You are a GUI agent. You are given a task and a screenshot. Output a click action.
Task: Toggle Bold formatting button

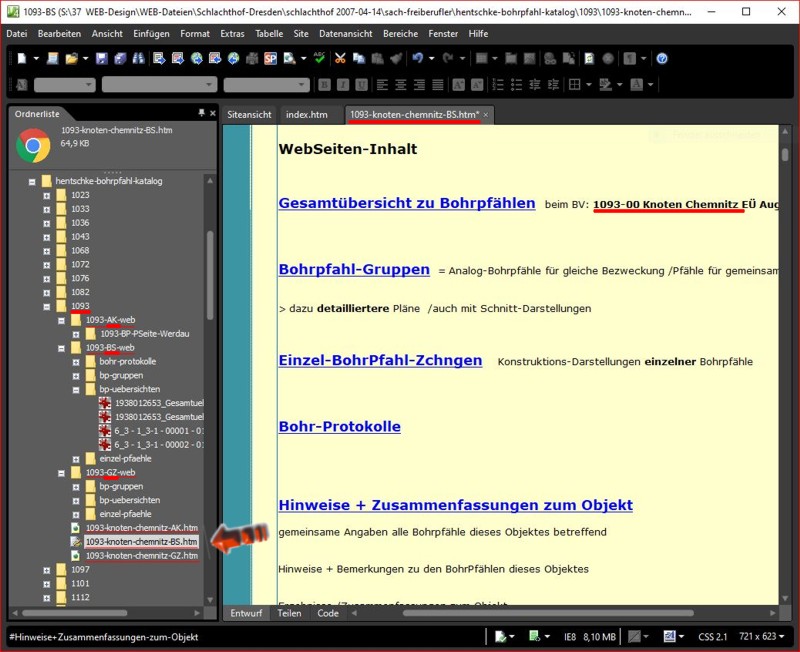(x=325, y=85)
